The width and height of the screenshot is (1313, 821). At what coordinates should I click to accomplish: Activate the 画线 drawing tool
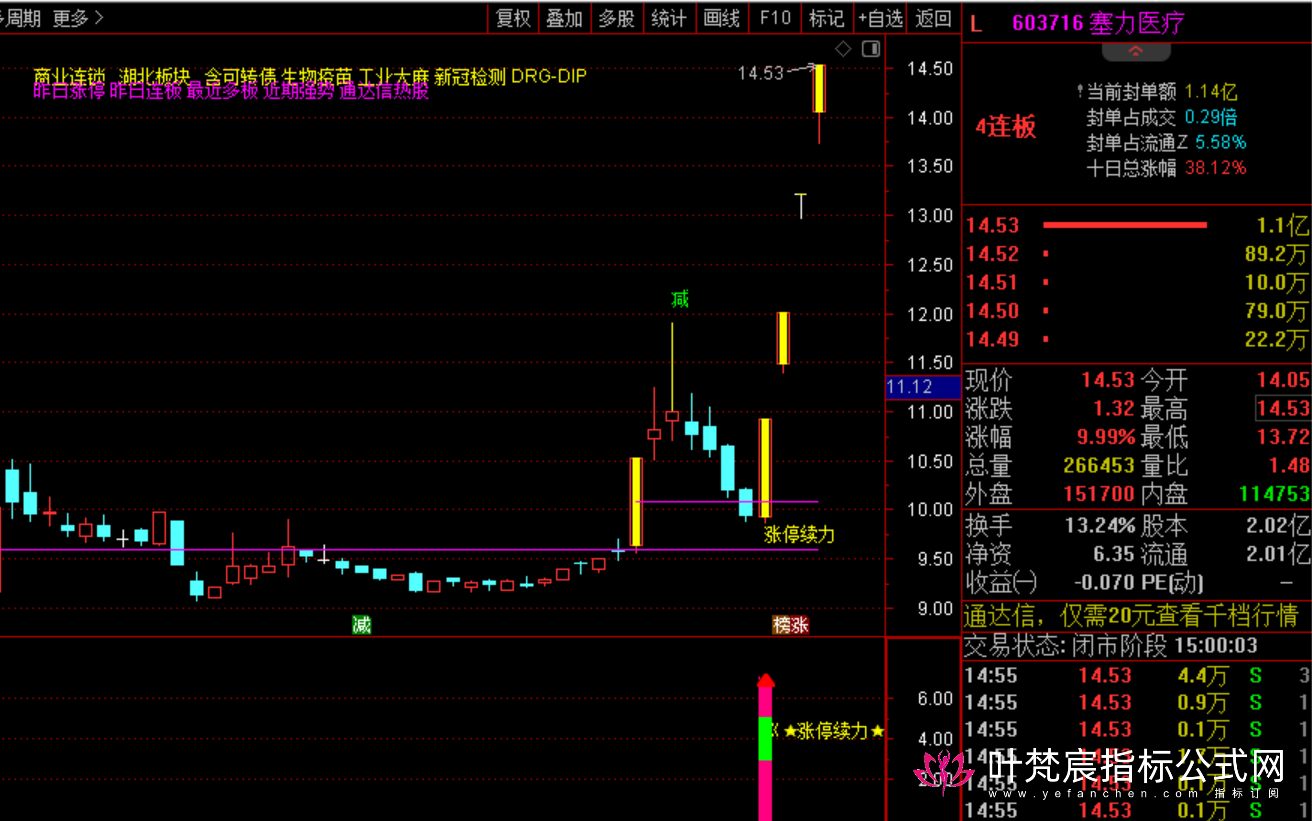[722, 18]
